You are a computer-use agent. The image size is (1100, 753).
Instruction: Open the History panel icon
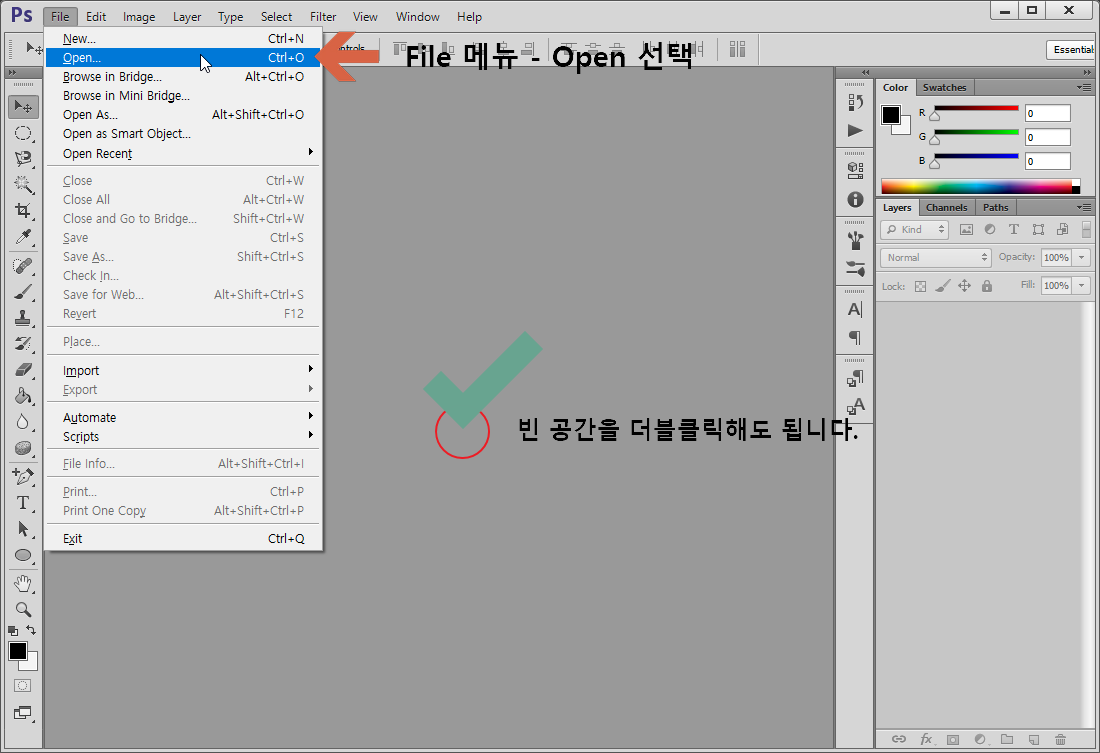855,102
